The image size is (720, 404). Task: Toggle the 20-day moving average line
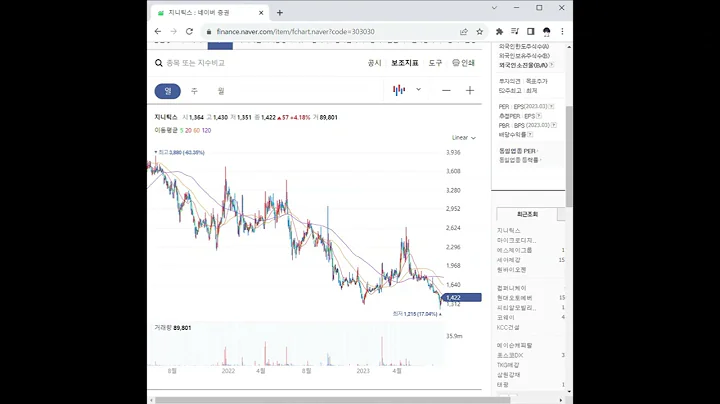[188, 130]
